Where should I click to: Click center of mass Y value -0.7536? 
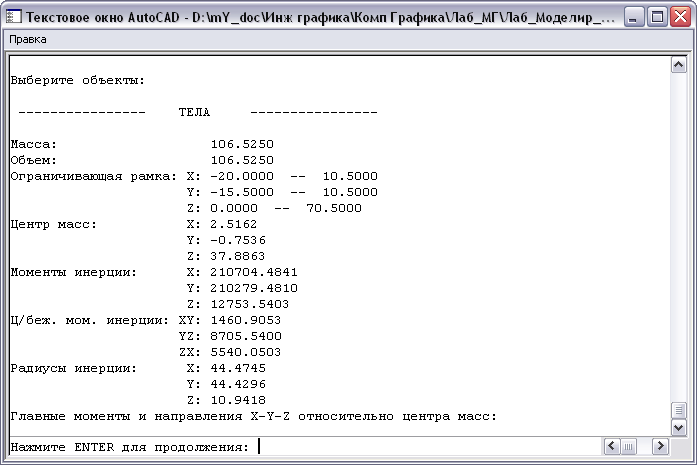tap(238, 241)
